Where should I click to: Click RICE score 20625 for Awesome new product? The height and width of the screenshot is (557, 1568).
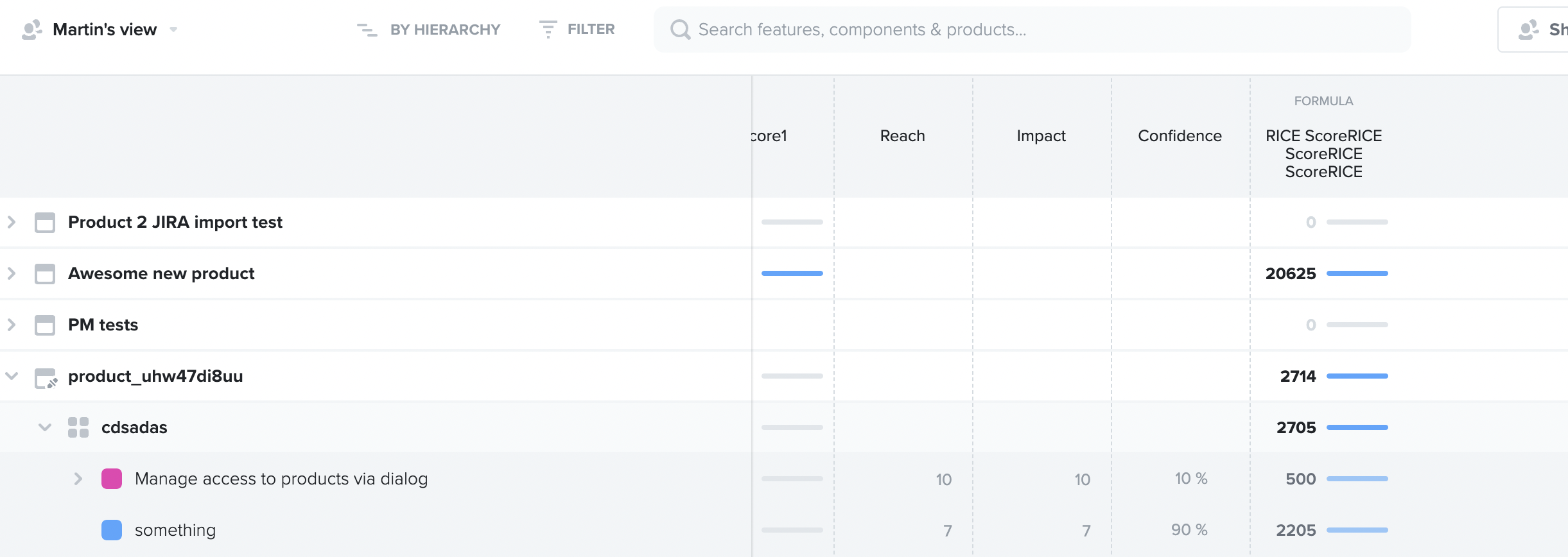tap(1291, 273)
